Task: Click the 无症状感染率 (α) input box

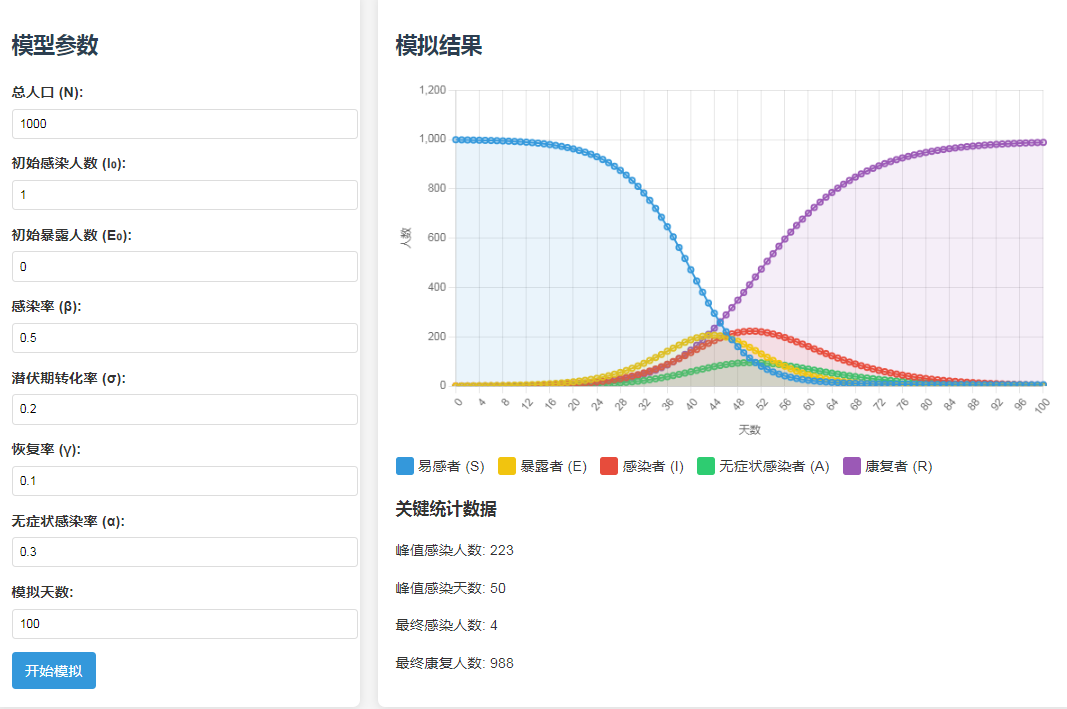Action: click(183, 552)
